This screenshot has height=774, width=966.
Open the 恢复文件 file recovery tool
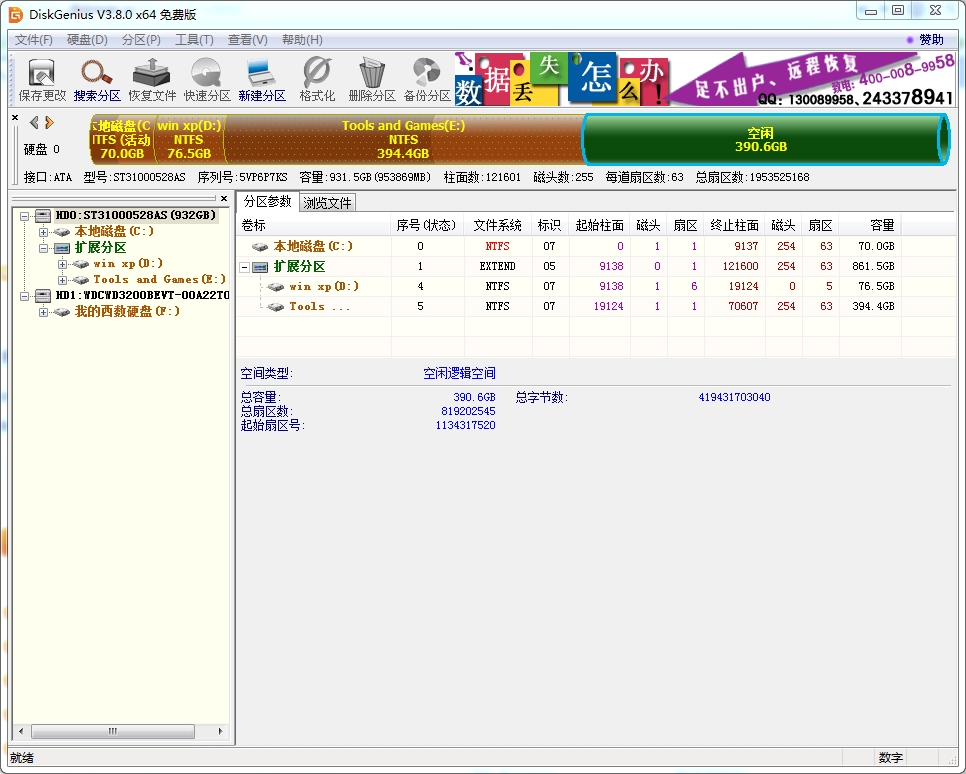pos(152,79)
